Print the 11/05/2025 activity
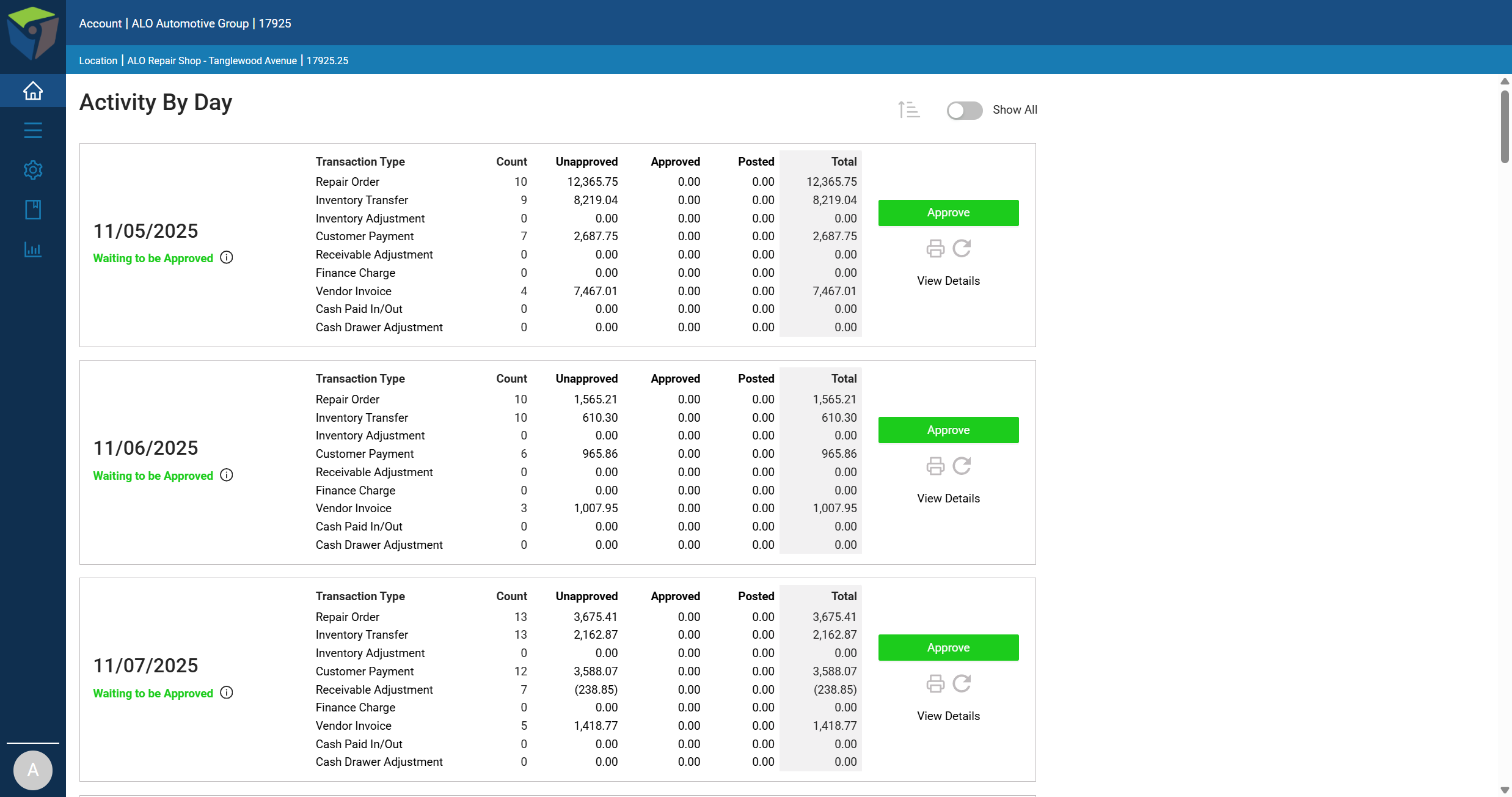 (935, 249)
